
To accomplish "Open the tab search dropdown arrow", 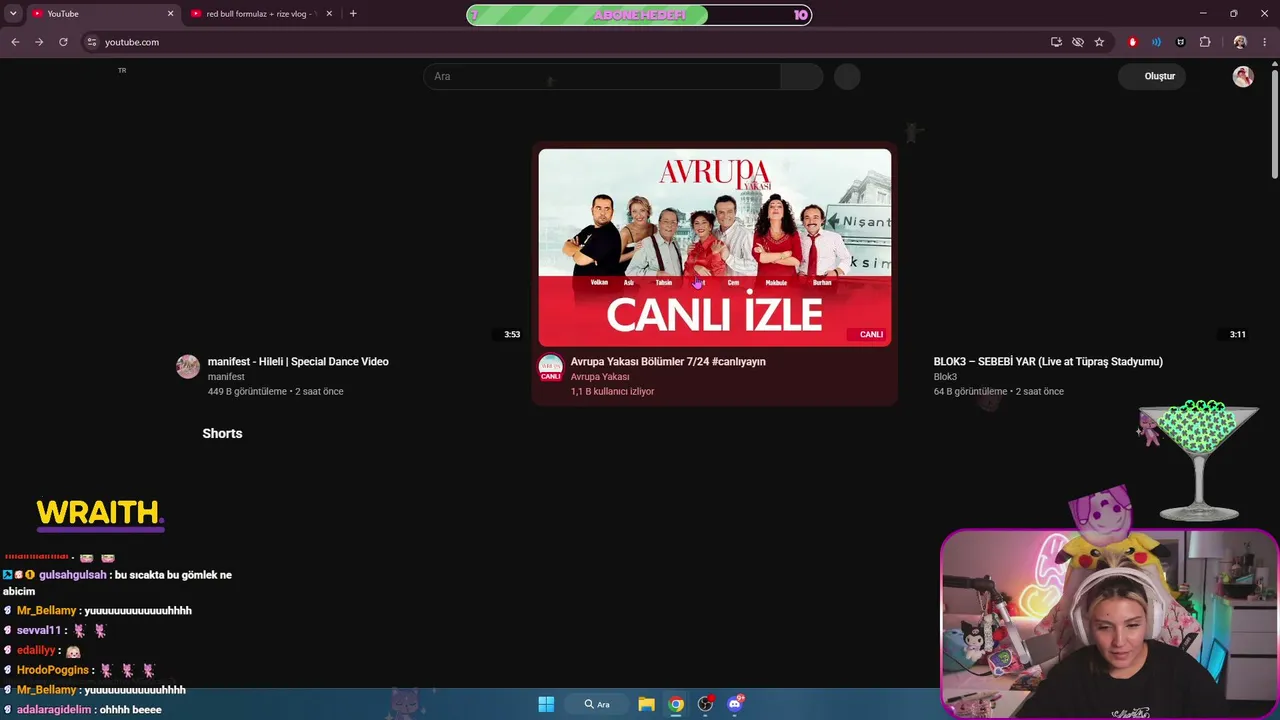I will (13, 14).
